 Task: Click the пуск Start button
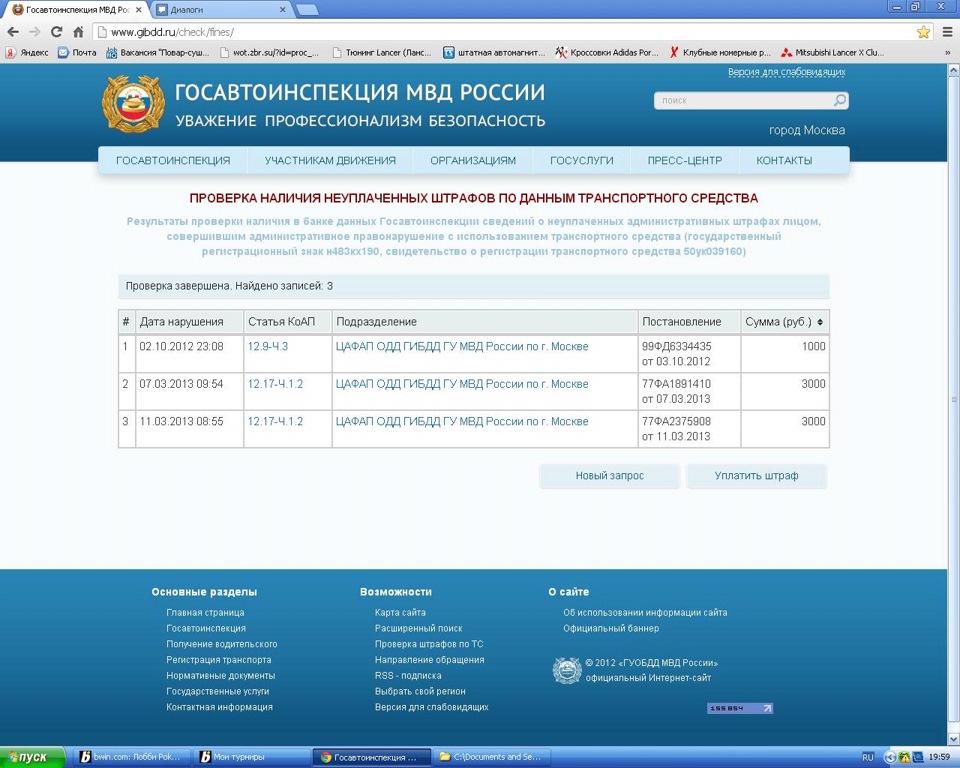click(x=32, y=757)
